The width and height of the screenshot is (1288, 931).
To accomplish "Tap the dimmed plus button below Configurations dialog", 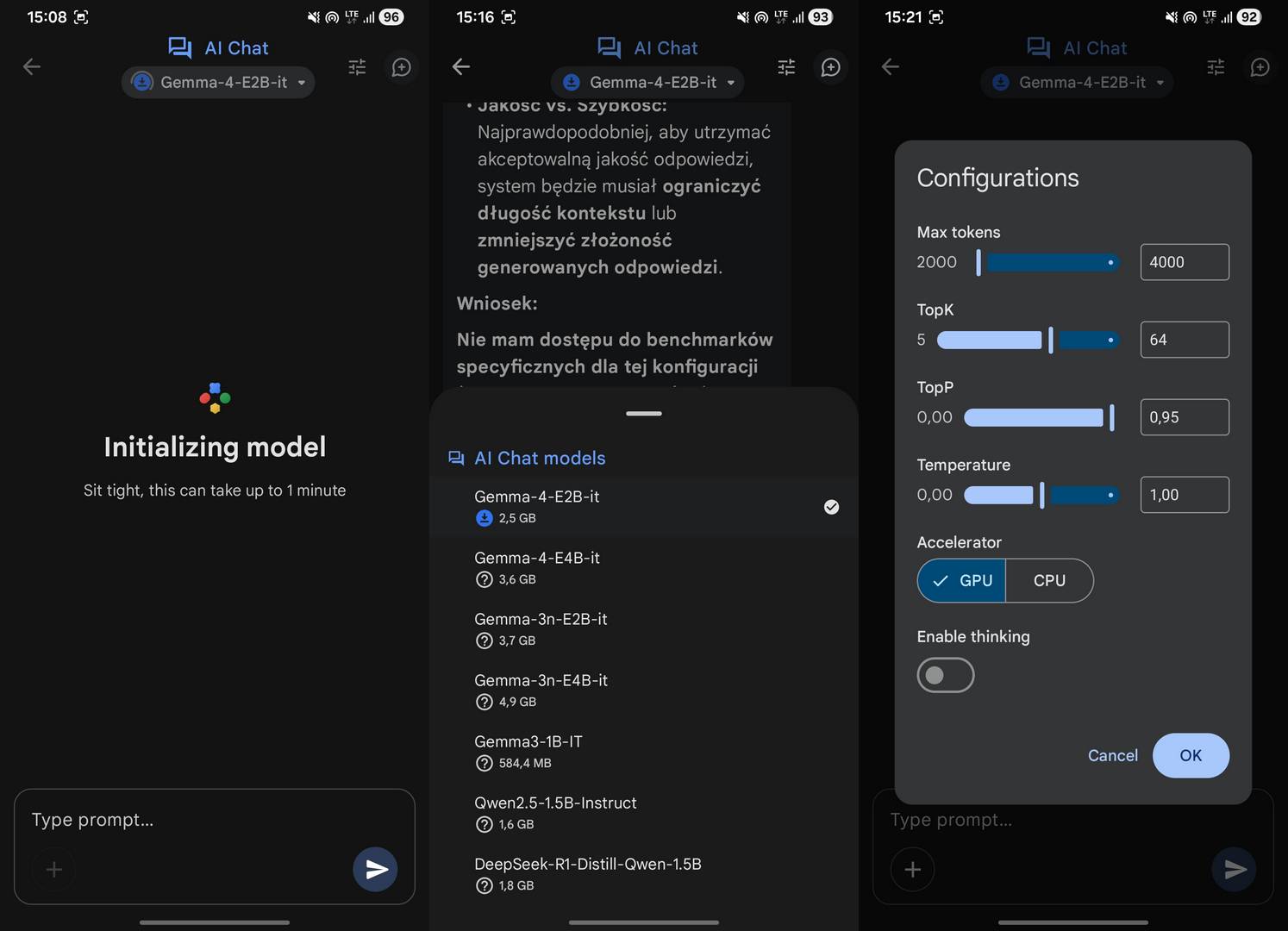I will point(912,869).
